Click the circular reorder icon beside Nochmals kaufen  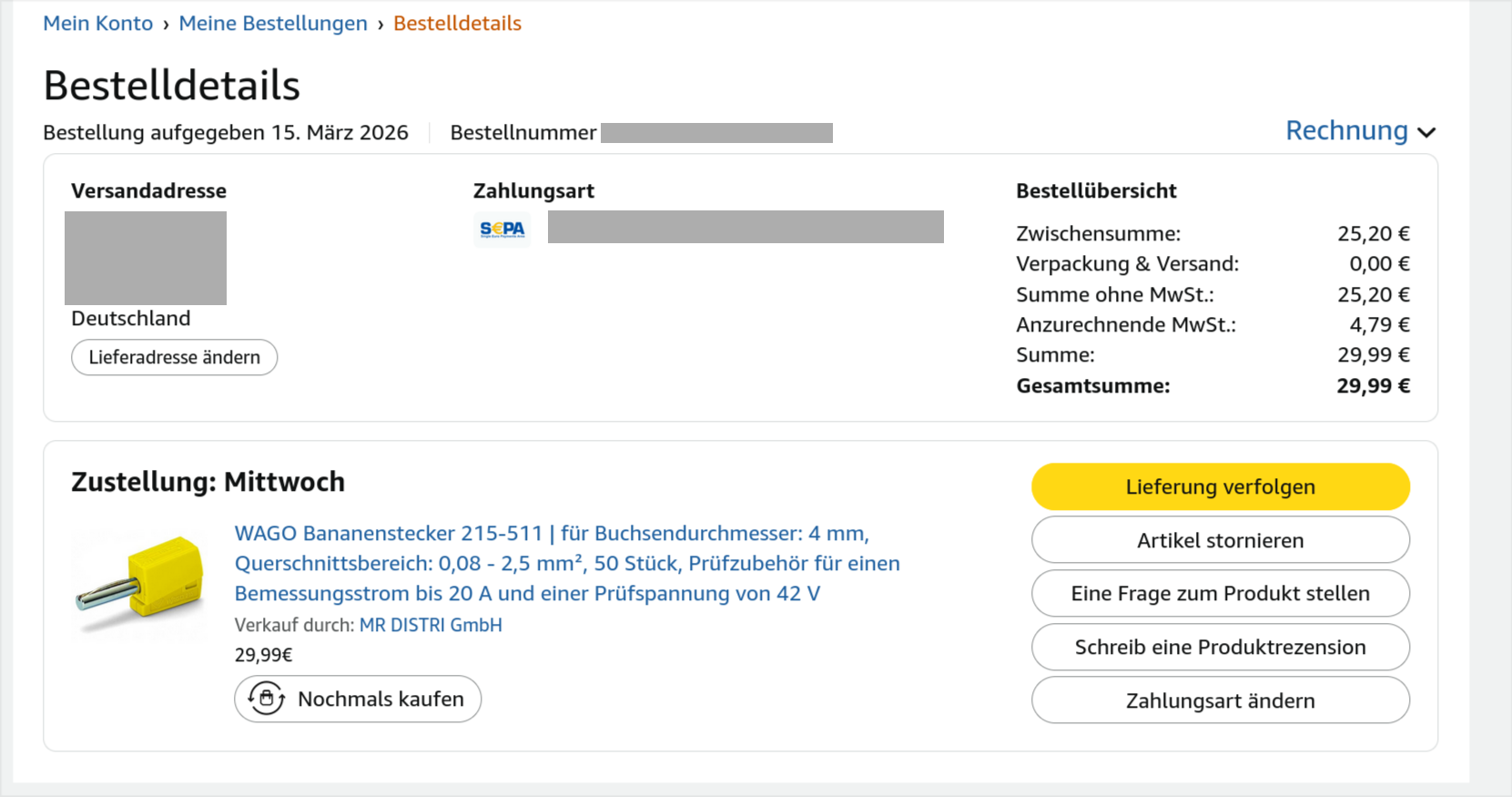pos(266,699)
